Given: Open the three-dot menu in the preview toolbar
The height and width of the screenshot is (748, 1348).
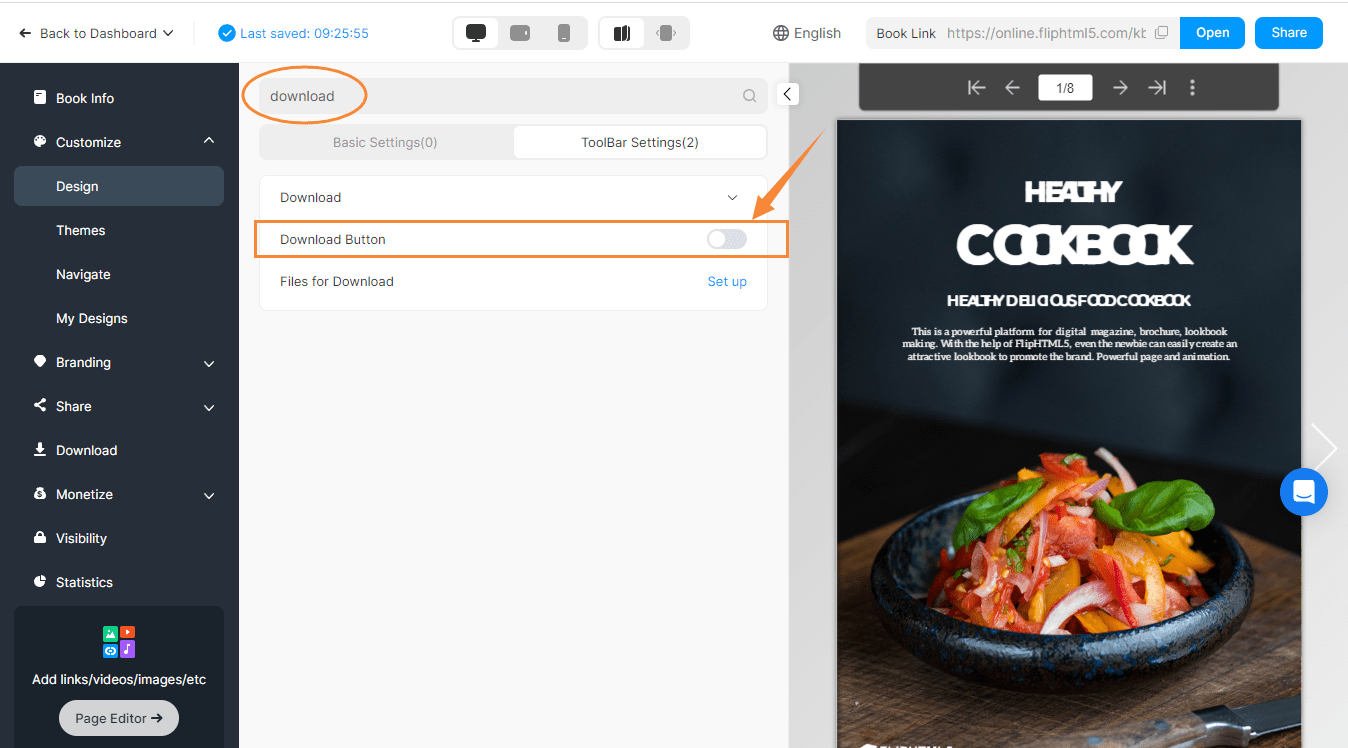Looking at the screenshot, I should [1192, 87].
